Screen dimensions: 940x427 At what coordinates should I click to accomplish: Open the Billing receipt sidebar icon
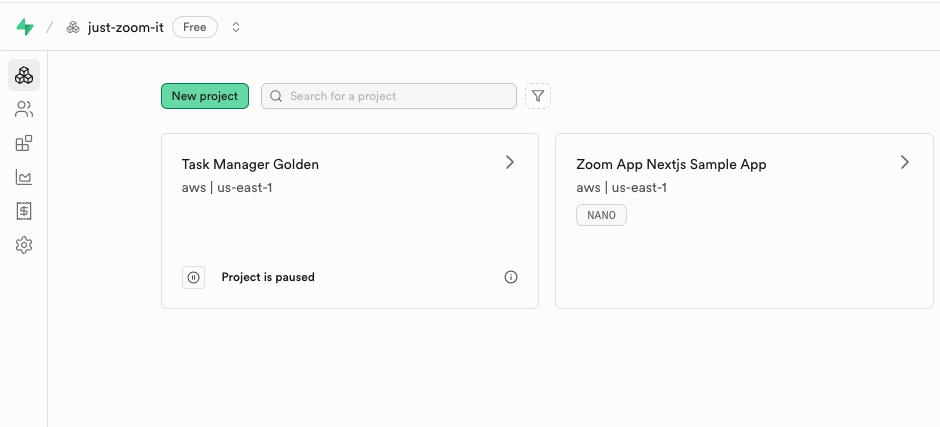(24, 211)
